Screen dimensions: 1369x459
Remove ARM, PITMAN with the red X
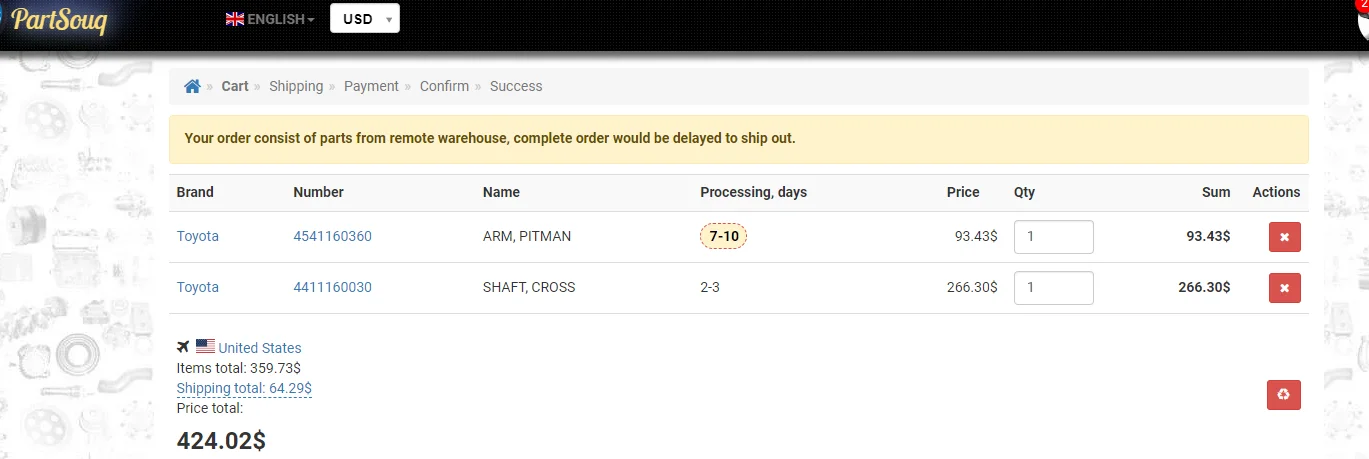click(1284, 237)
